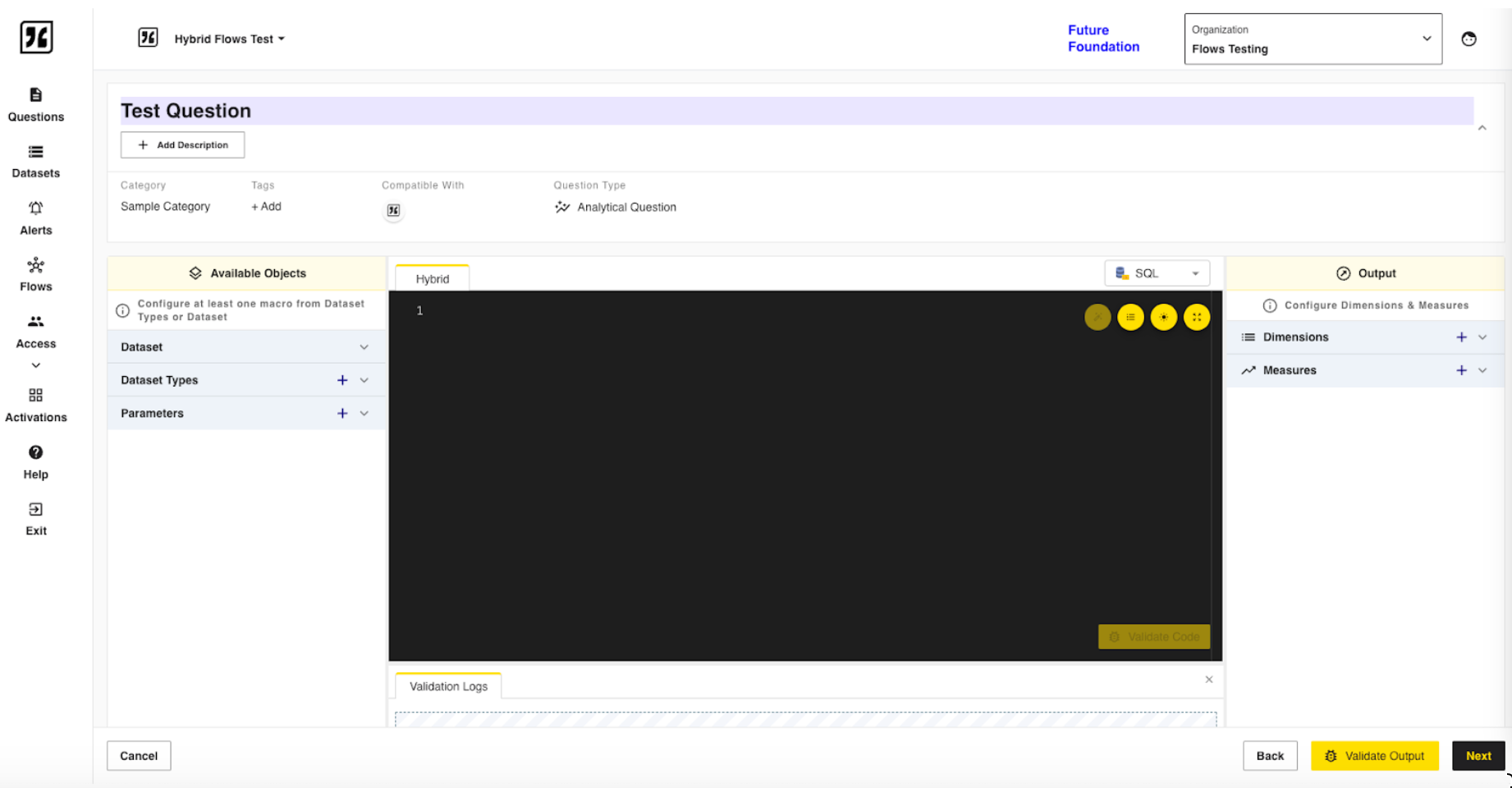Open the user profile avatar icon
Image resolution: width=1512 pixels, height=788 pixels.
pyautogui.click(x=1469, y=39)
